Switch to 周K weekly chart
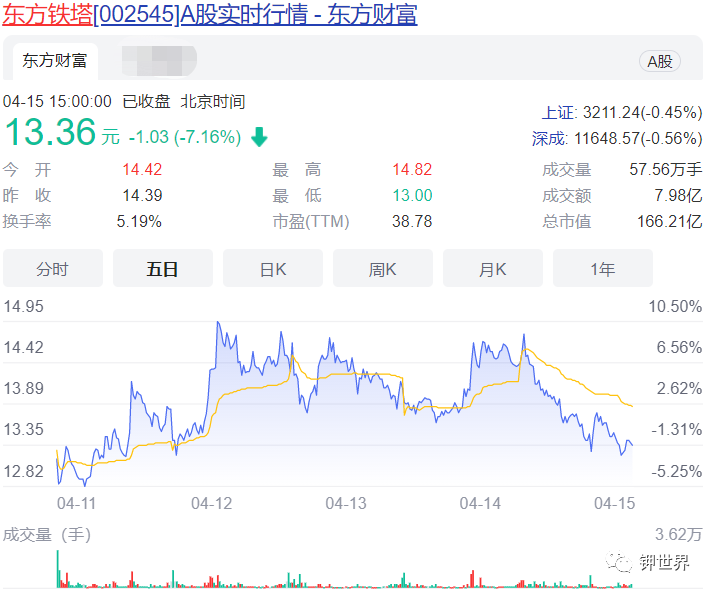The width and height of the screenshot is (712, 593). (x=383, y=269)
